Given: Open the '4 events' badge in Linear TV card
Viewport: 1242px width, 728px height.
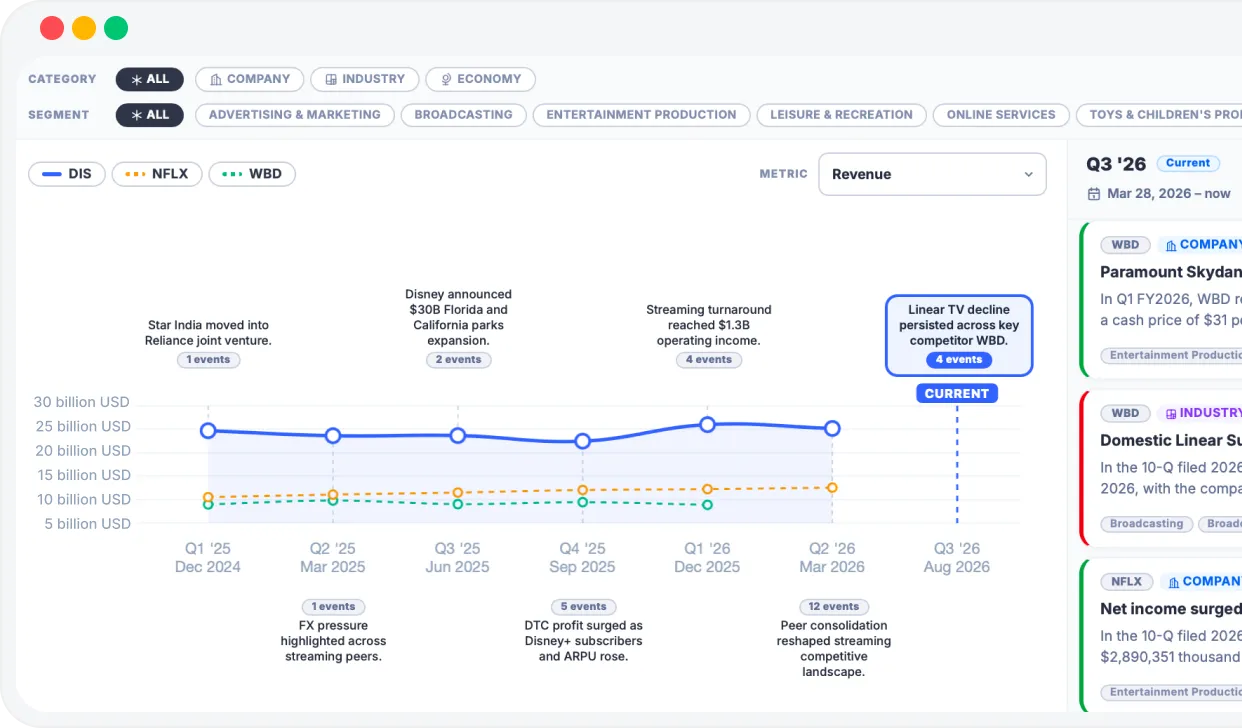Looking at the screenshot, I should 958,360.
